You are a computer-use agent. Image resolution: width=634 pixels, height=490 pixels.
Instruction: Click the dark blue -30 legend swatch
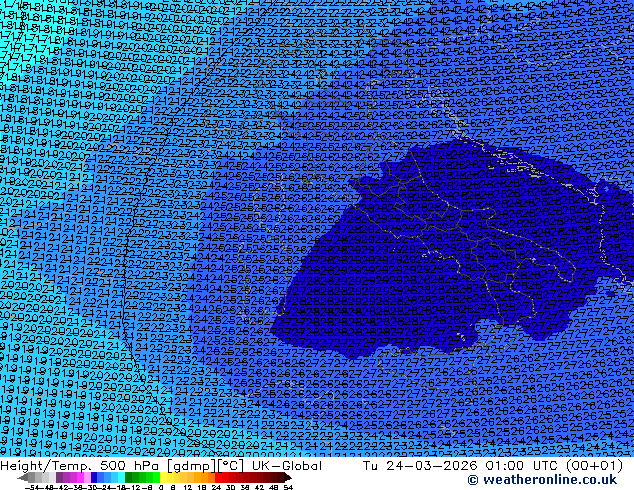pyautogui.click(x=94, y=477)
